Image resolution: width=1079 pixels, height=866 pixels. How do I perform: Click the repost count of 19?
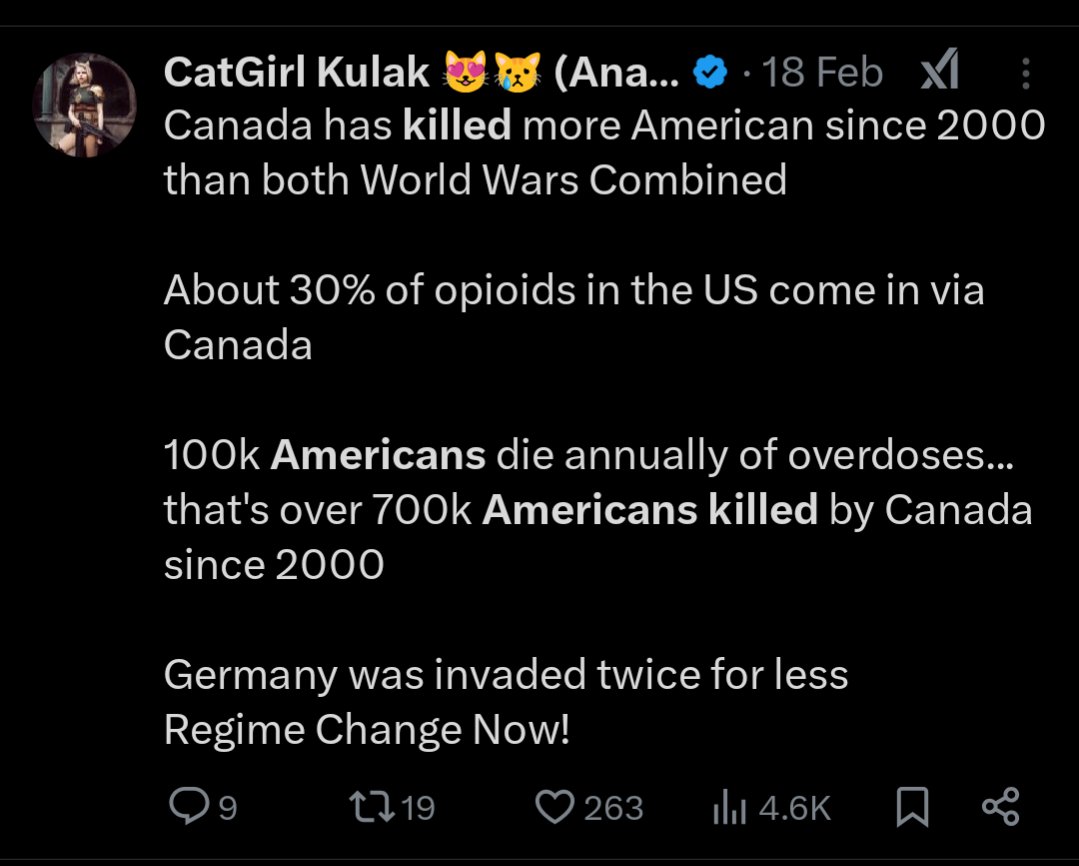pyautogui.click(x=418, y=808)
